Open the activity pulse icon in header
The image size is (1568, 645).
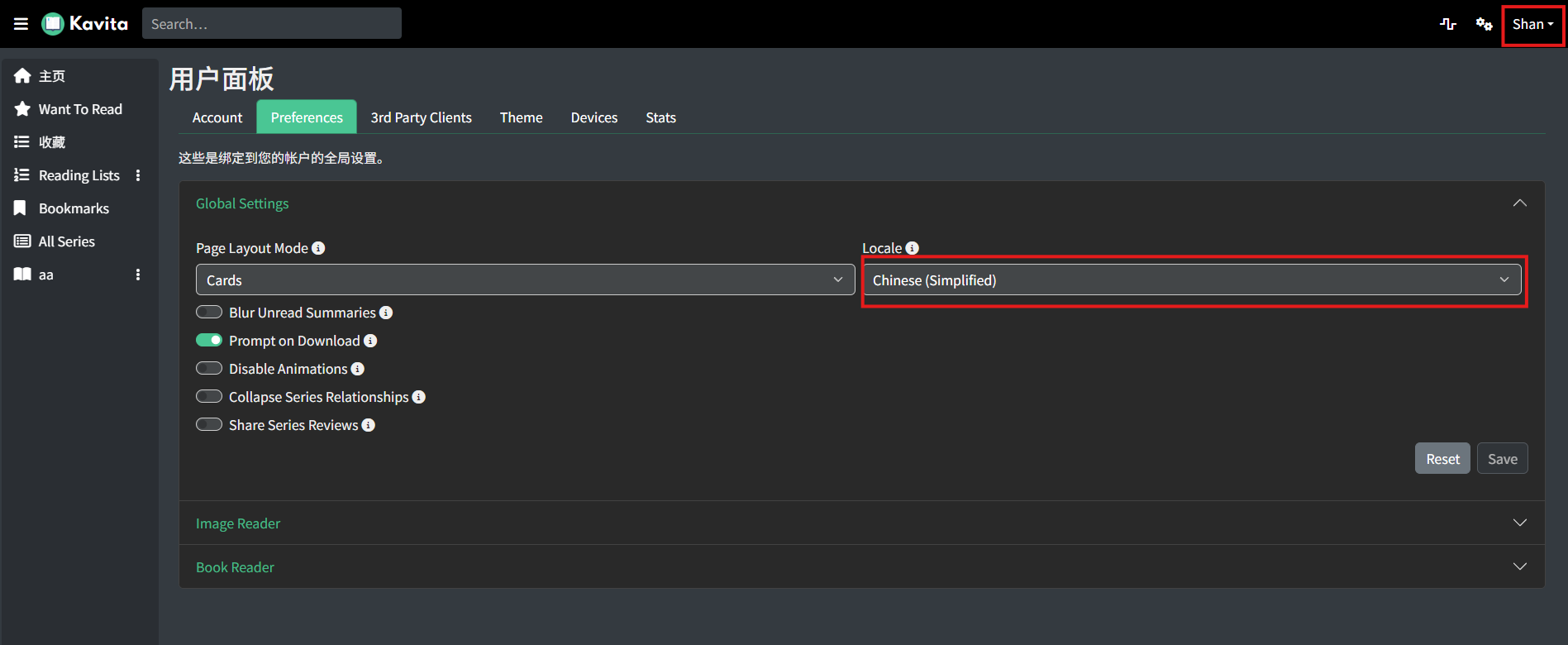coord(1448,24)
